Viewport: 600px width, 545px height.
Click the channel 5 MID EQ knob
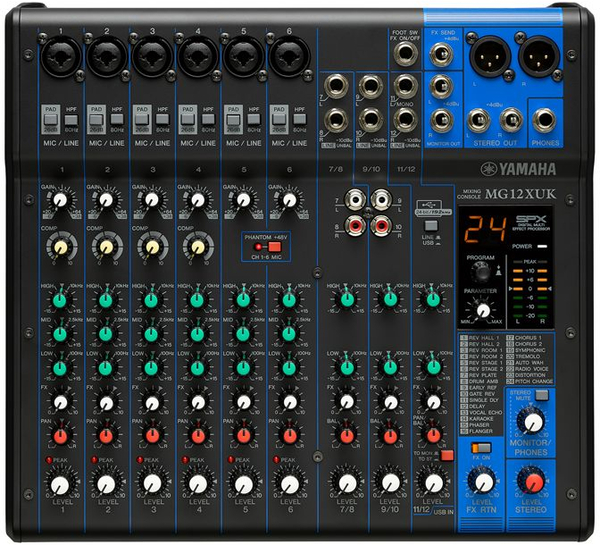(x=243, y=334)
